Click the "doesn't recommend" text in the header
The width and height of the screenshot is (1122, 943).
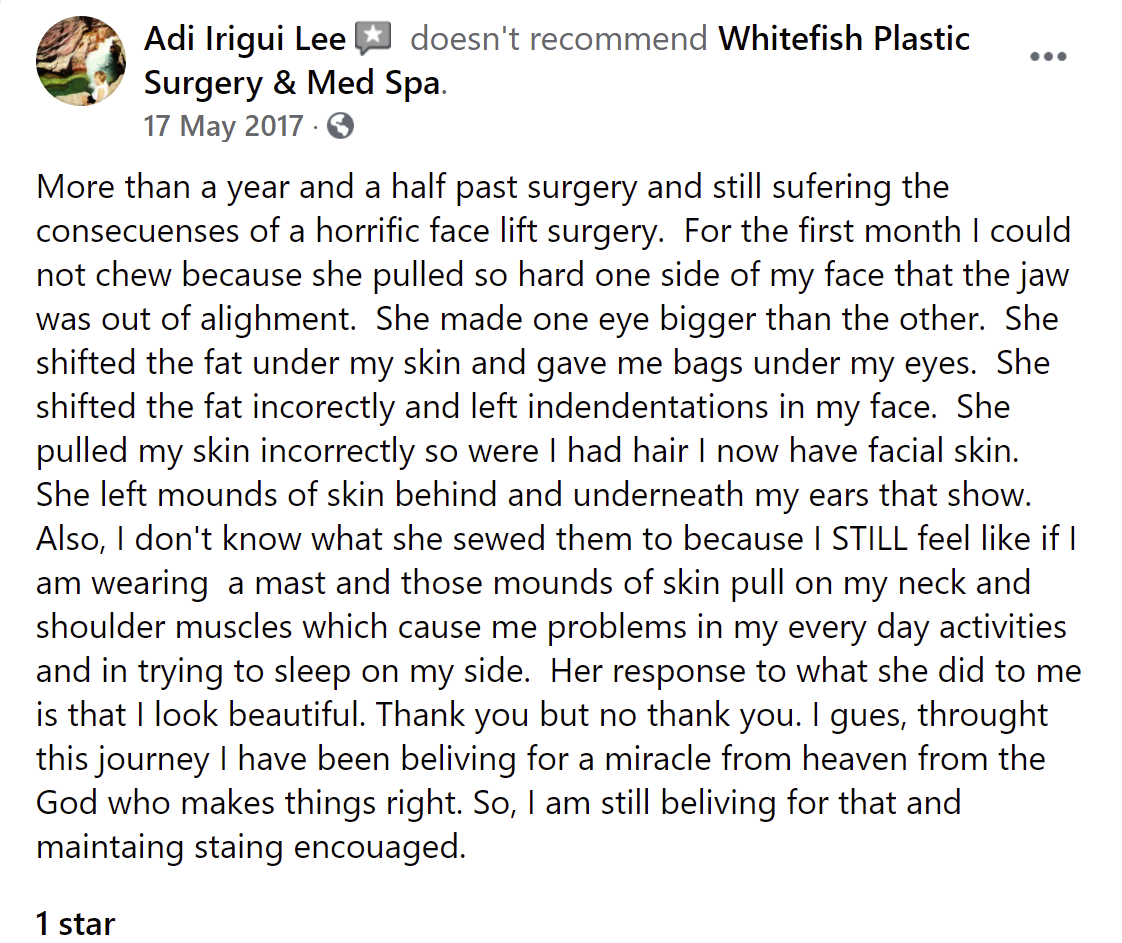558,39
